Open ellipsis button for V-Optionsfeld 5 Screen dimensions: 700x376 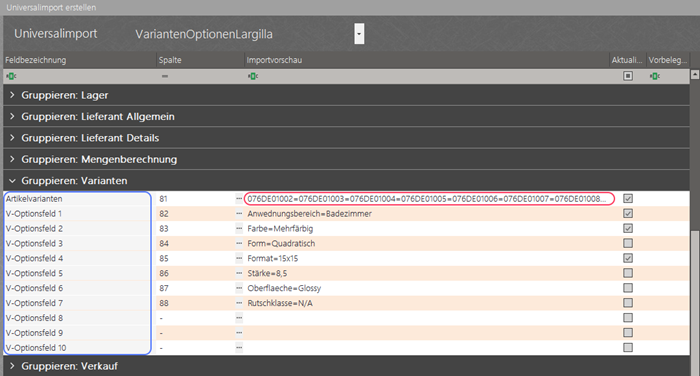[239, 273]
